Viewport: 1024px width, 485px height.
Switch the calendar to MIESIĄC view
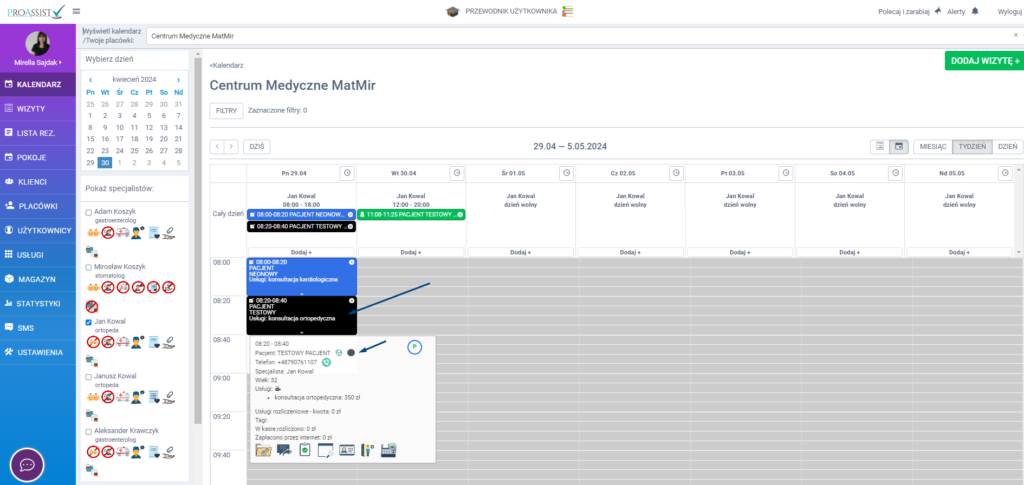tap(932, 146)
